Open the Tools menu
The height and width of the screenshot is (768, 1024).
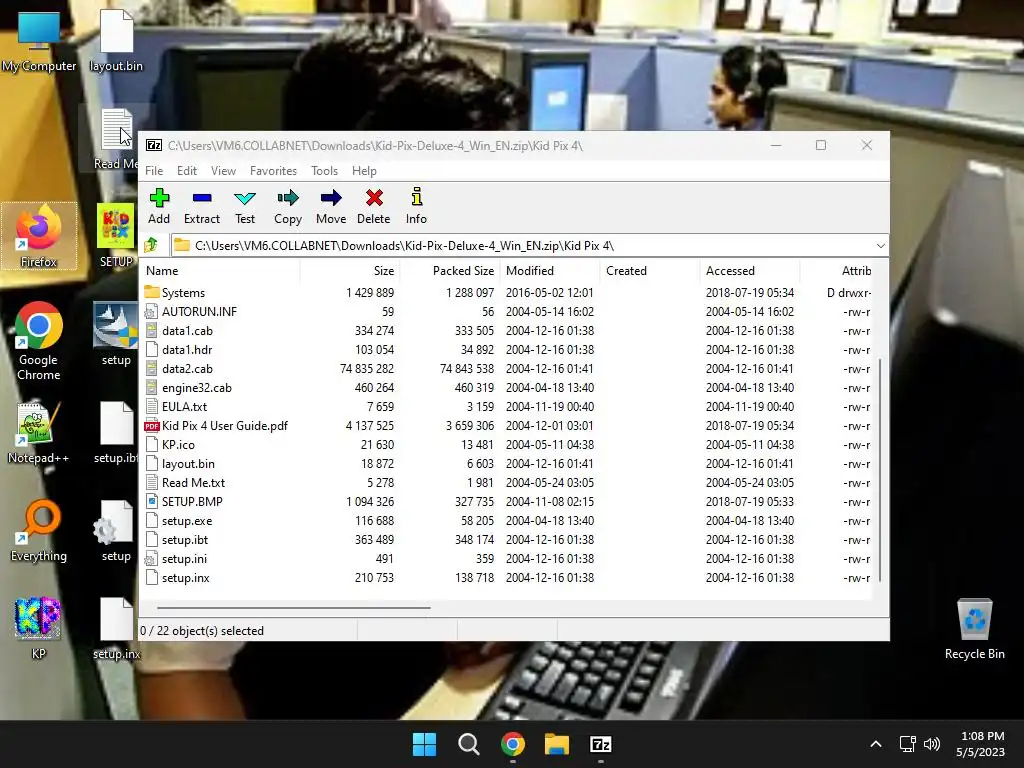pyautogui.click(x=325, y=170)
